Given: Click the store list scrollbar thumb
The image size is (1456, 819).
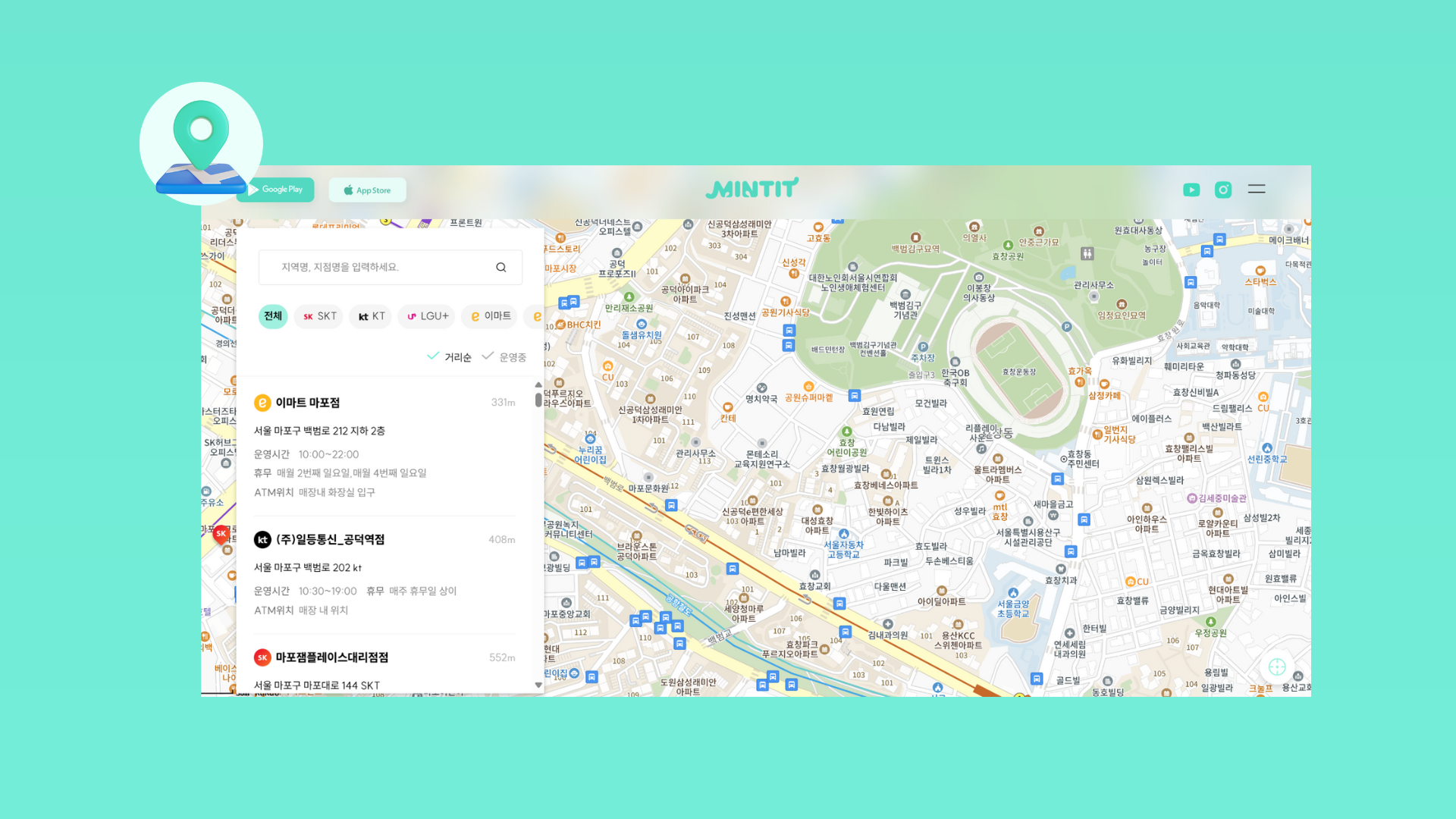Looking at the screenshot, I should point(538,399).
